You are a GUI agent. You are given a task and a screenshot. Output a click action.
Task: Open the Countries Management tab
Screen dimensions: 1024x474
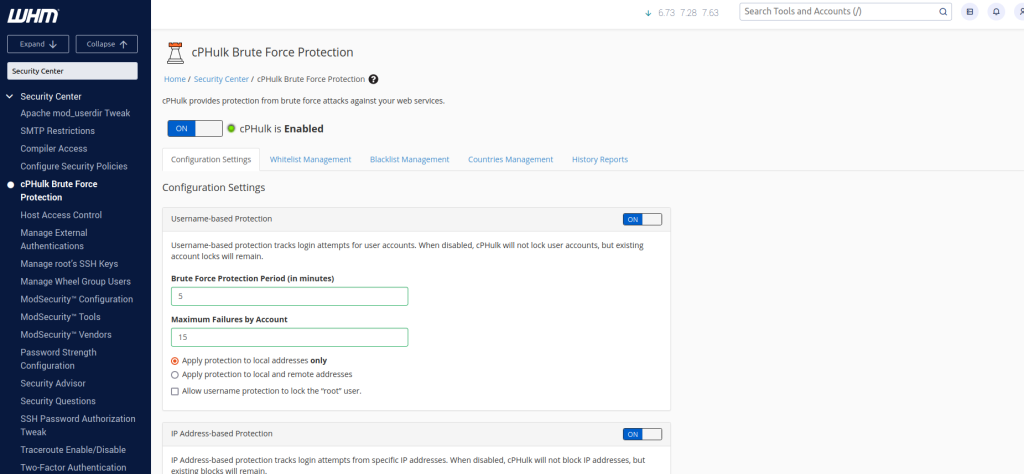pos(510,159)
